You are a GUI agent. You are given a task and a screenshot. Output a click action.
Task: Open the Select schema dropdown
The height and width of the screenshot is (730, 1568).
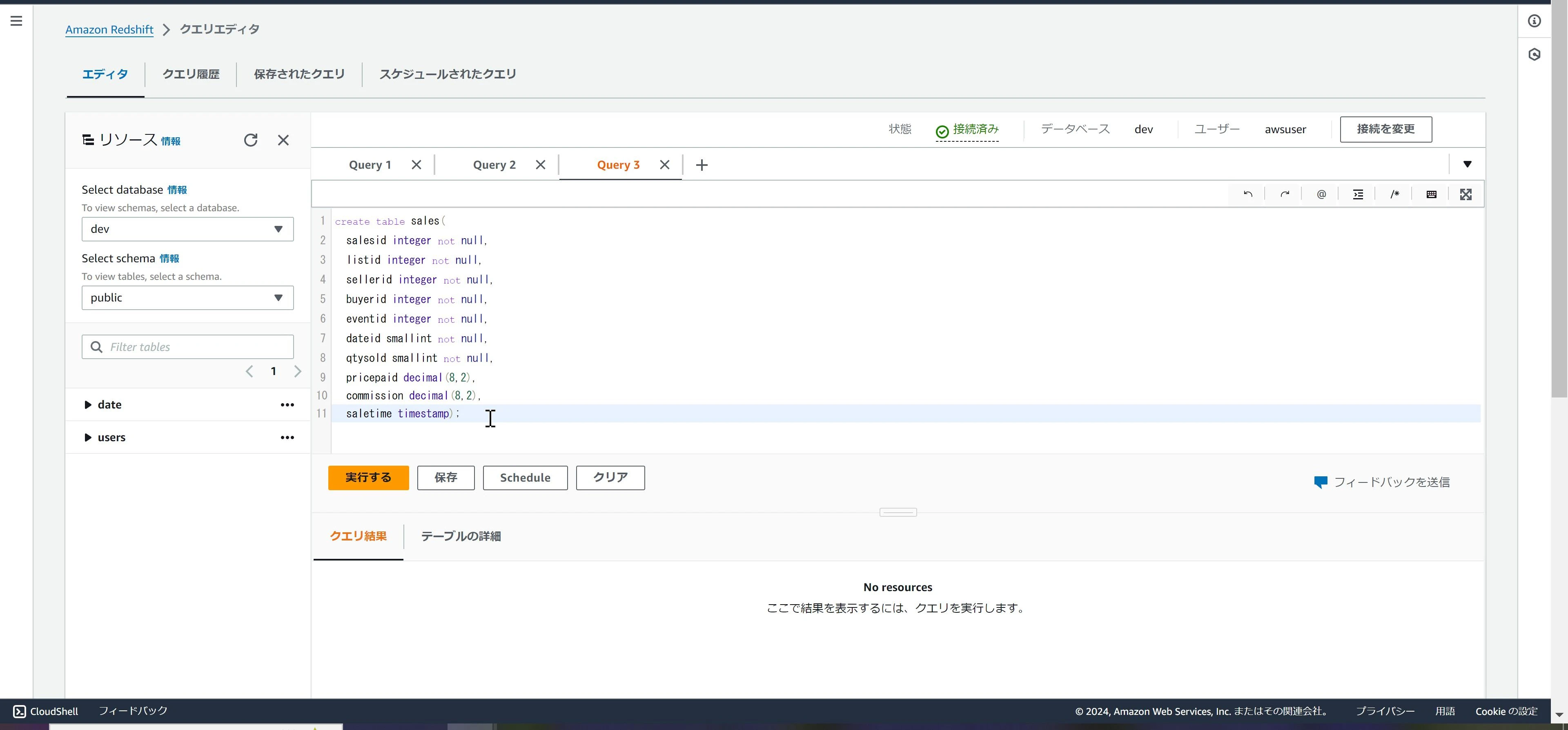[x=187, y=298]
